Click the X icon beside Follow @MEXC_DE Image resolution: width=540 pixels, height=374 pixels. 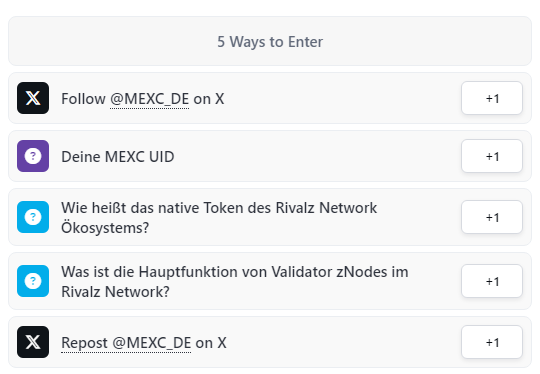coord(33,98)
